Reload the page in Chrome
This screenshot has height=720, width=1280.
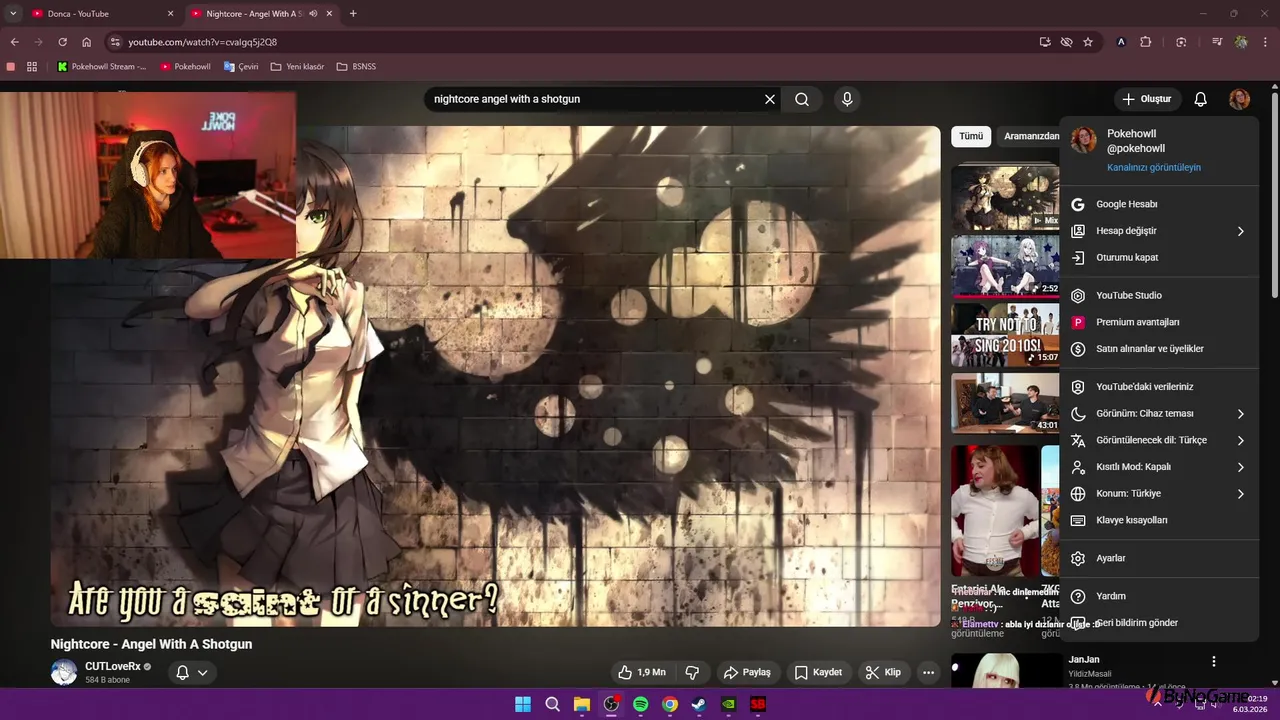pyautogui.click(x=62, y=42)
